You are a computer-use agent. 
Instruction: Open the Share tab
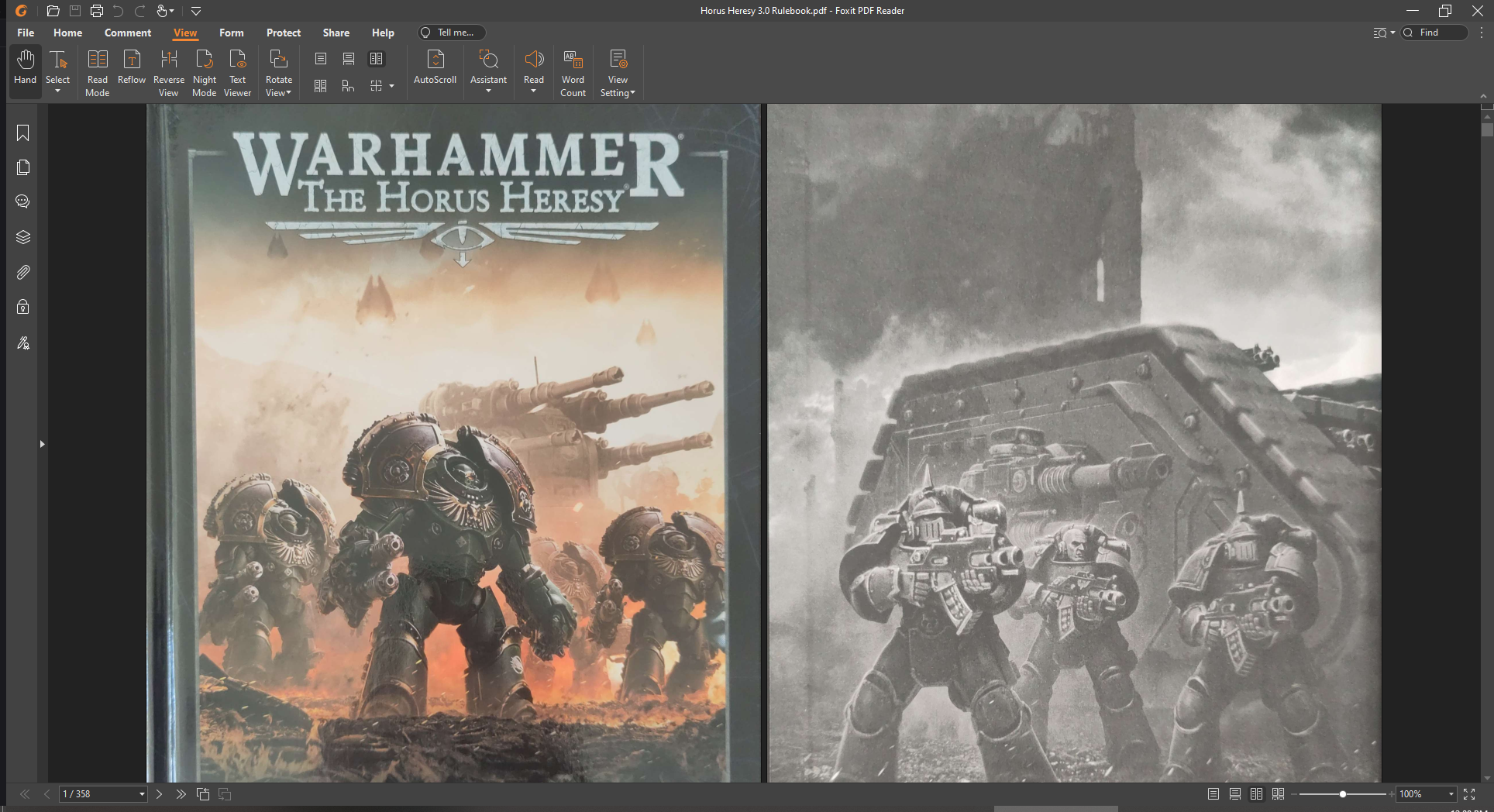(x=336, y=33)
